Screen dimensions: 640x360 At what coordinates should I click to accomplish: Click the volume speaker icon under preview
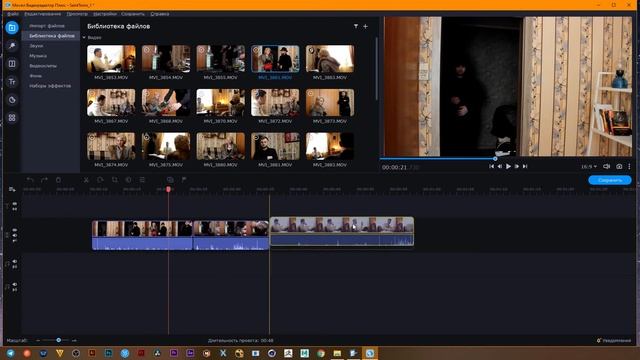(x=607, y=167)
